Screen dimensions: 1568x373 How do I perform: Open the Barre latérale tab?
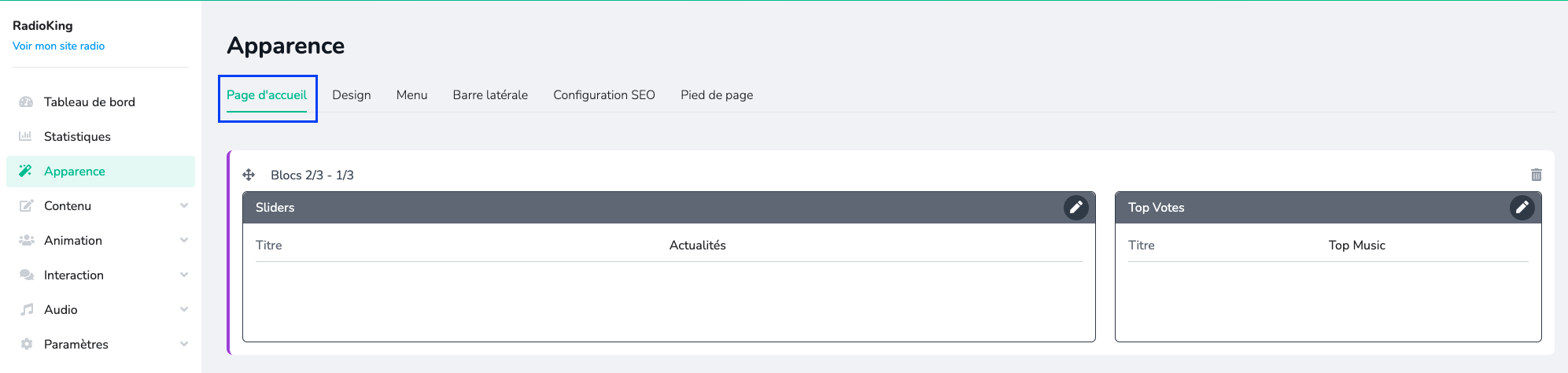(490, 95)
